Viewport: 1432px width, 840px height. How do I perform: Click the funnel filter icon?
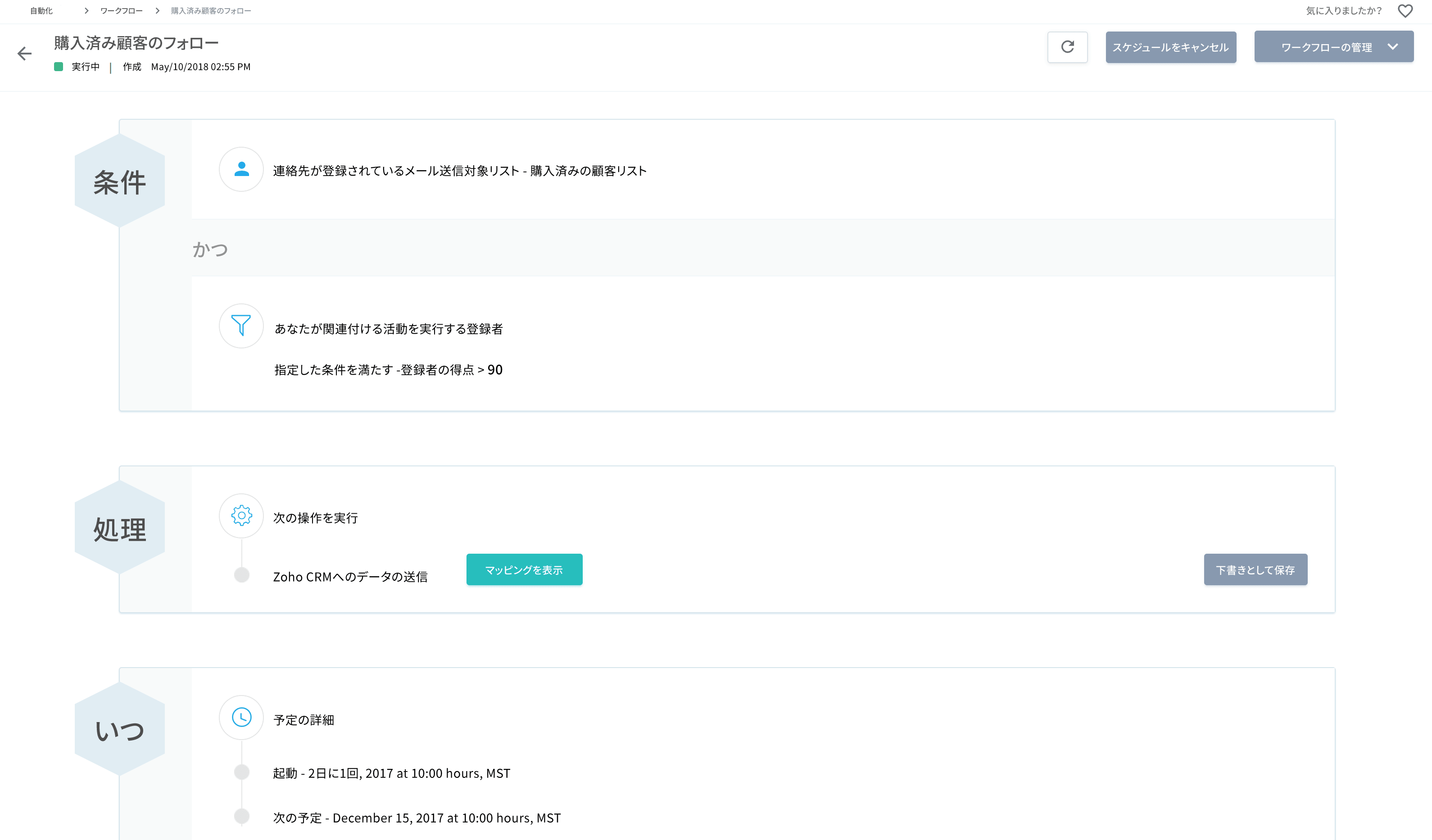[241, 325]
